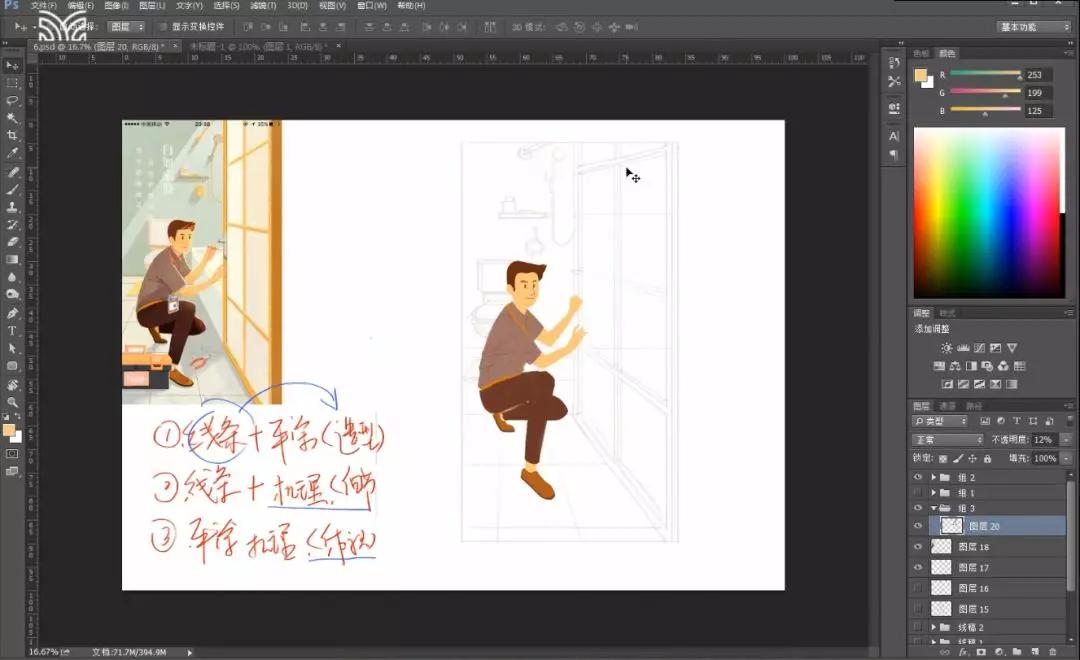Select the Path Selection tool
This screenshot has height=660, width=1080.
pos(12,349)
